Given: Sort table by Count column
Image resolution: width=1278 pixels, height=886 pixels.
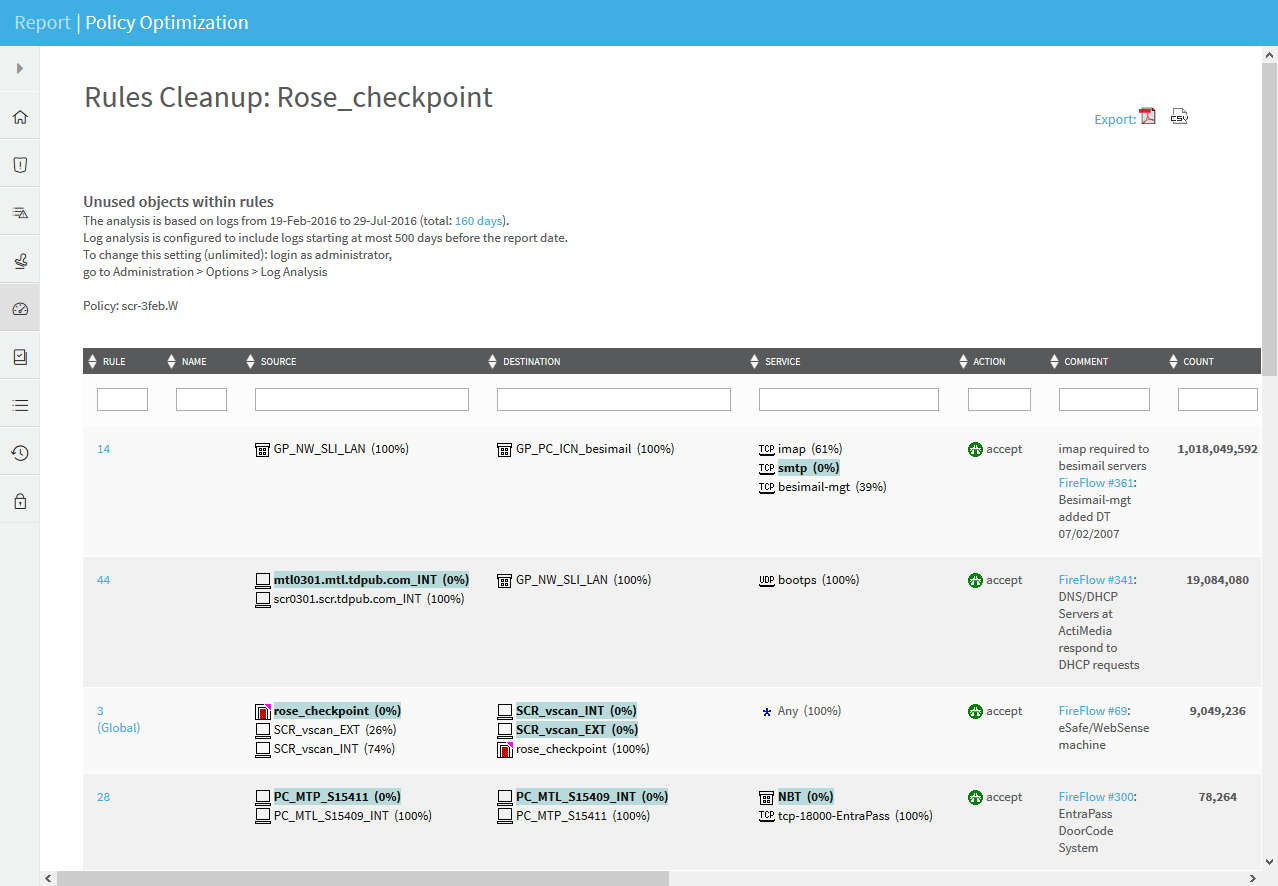Looking at the screenshot, I should point(1197,362).
